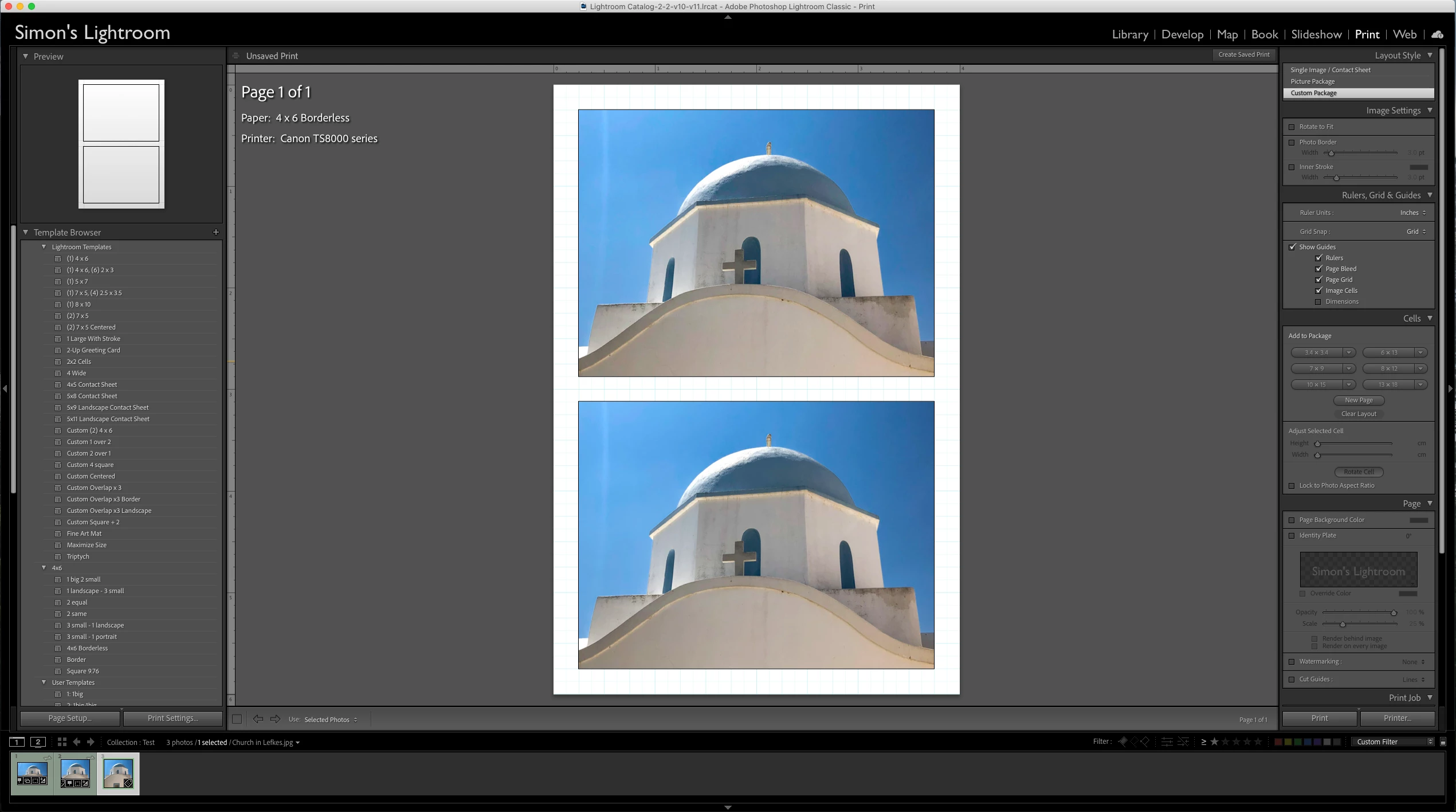Collapse the Lightroom Templates folder
The width and height of the screenshot is (1456, 812).
(44, 247)
